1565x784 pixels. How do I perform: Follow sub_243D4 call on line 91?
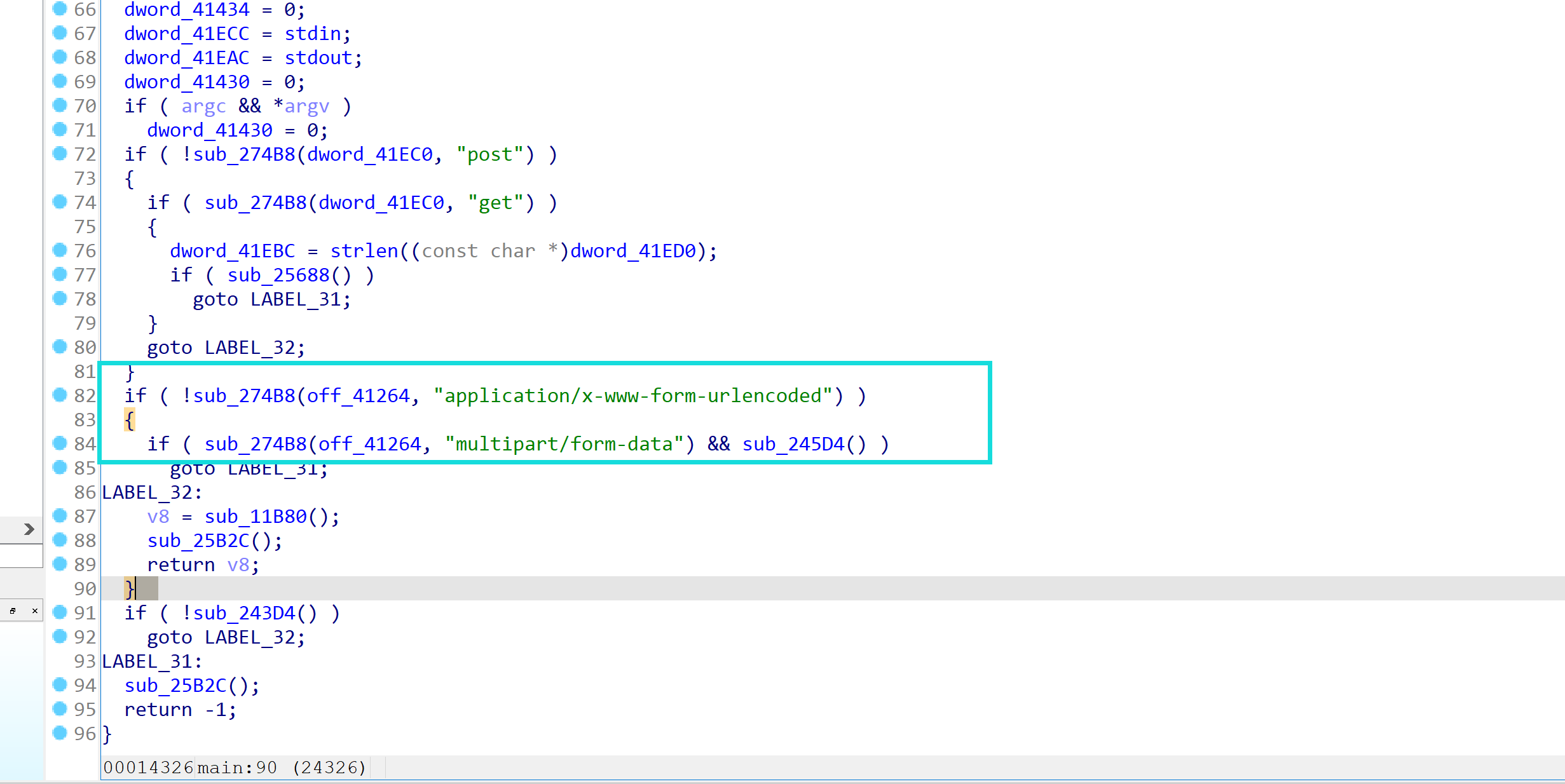pyautogui.click(x=244, y=613)
